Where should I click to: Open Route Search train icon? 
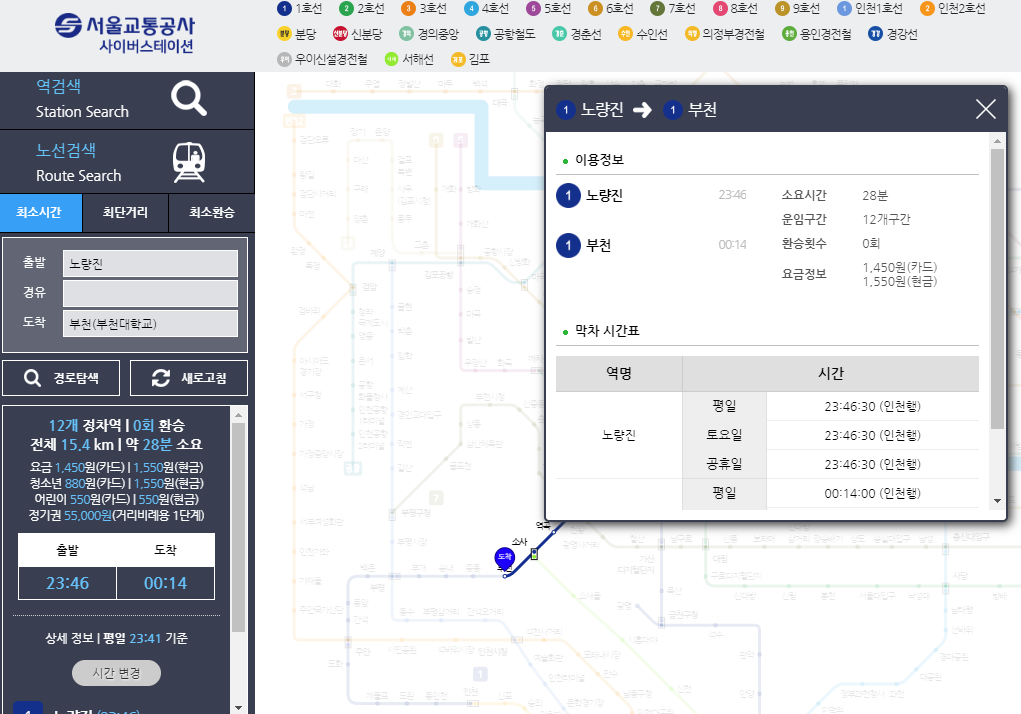189,162
